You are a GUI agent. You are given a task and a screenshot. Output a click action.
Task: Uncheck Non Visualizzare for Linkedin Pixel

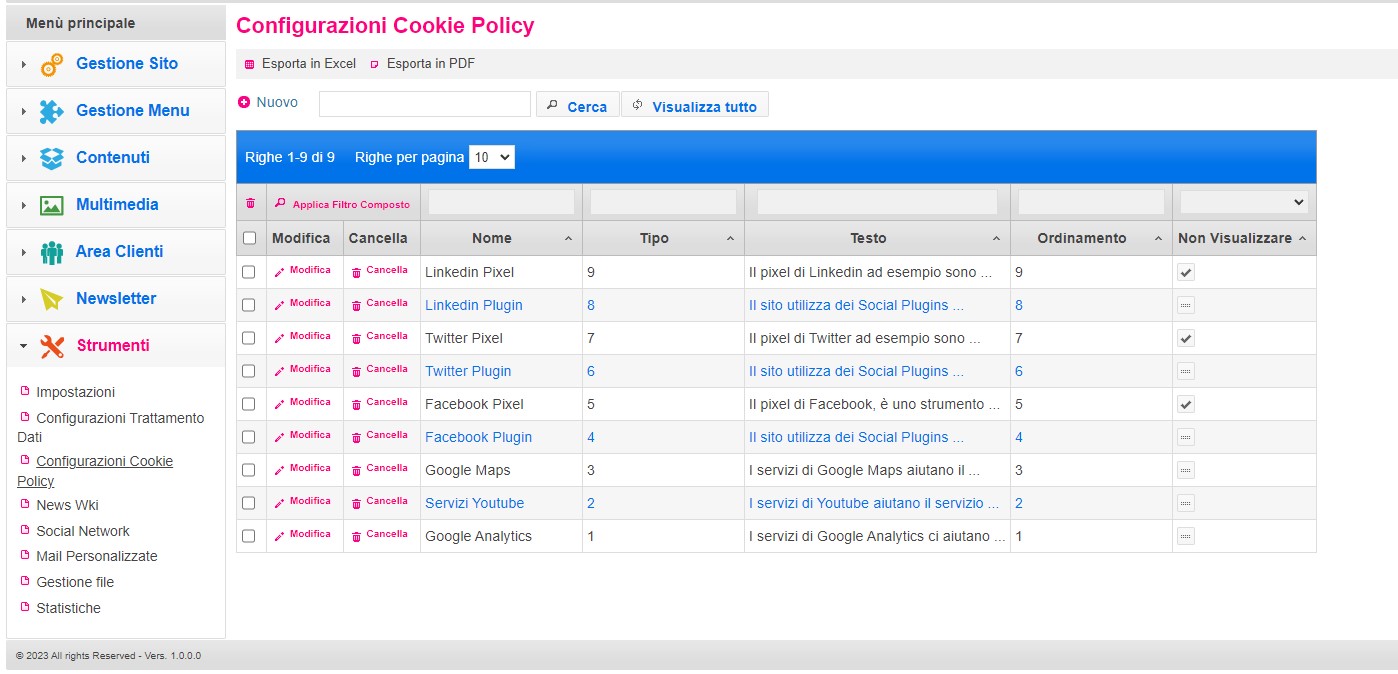[x=1186, y=272]
